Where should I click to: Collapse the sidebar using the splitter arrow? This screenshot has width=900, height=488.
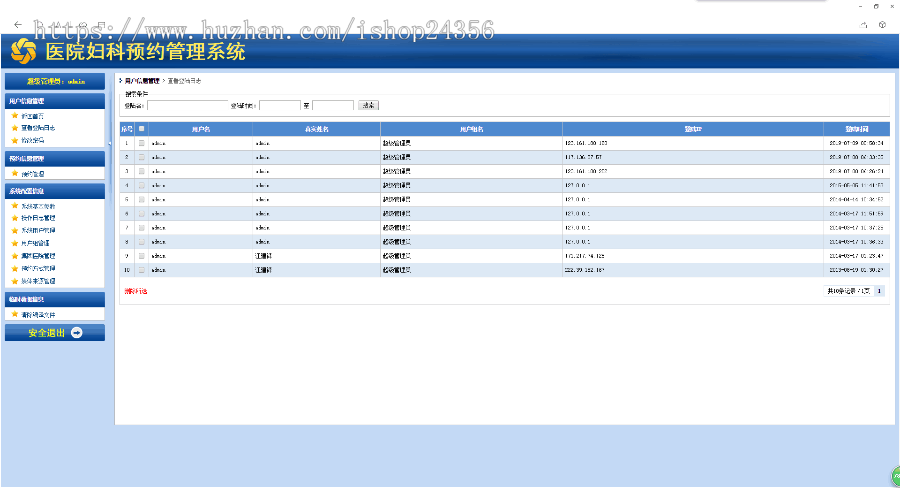click(x=110, y=144)
